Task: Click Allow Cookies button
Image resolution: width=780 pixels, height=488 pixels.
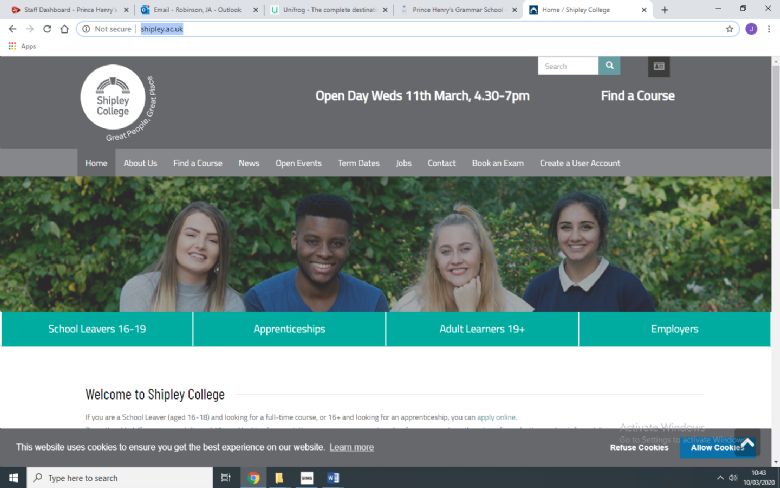Action: point(717,447)
